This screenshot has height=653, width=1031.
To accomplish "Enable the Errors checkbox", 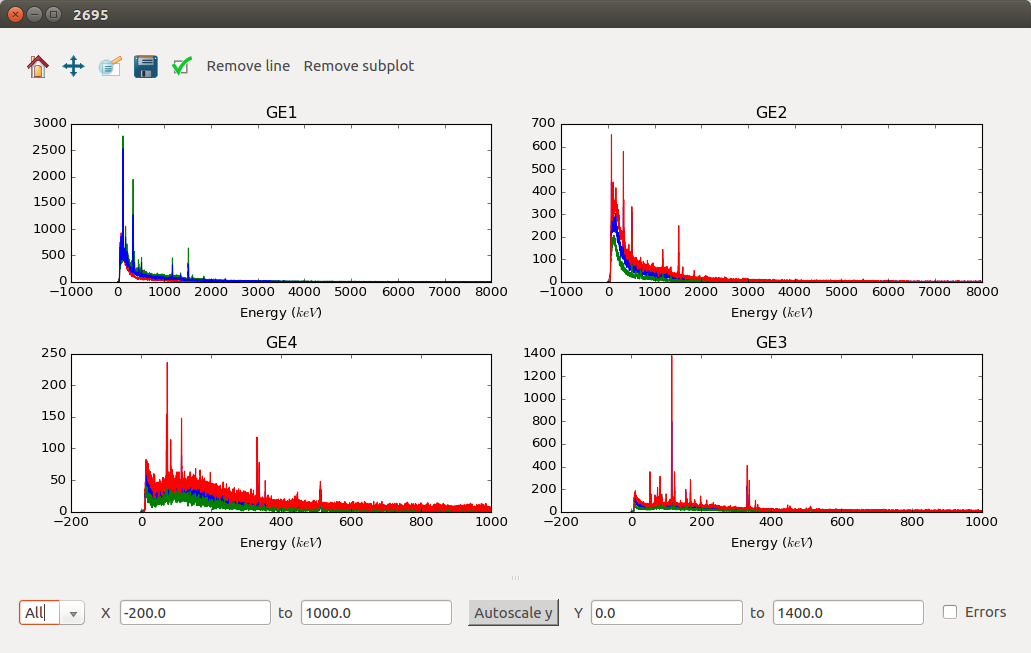I will point(950,612).
